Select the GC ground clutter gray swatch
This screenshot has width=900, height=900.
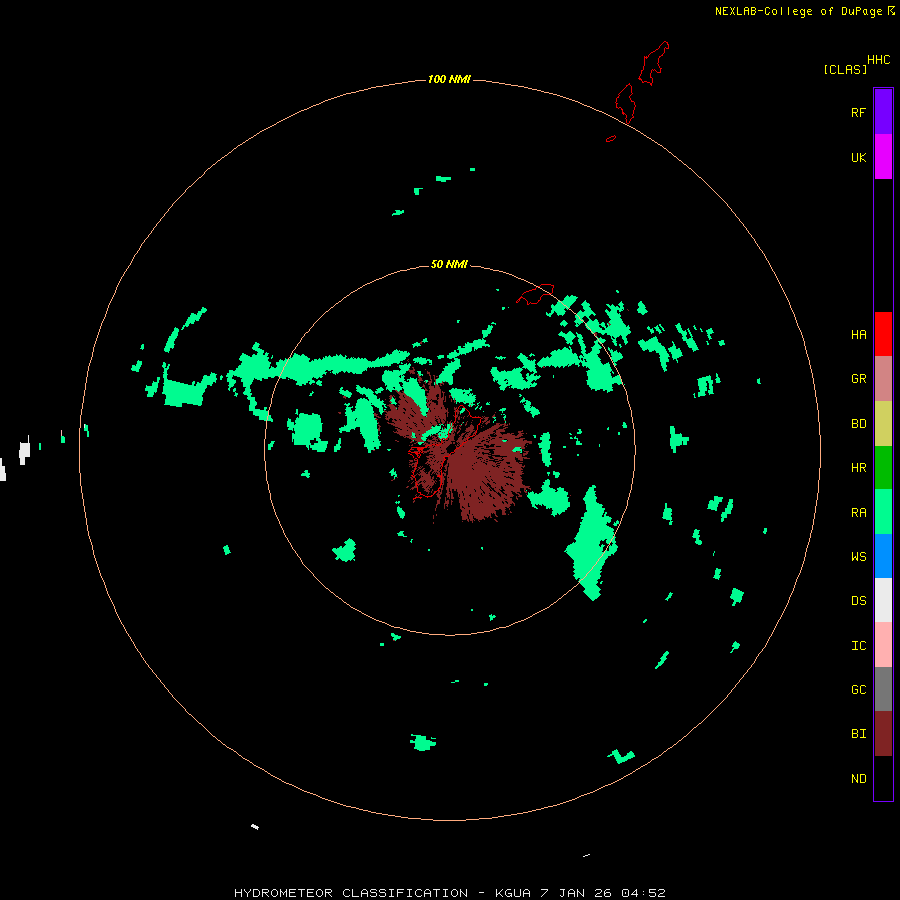[883, 689]
